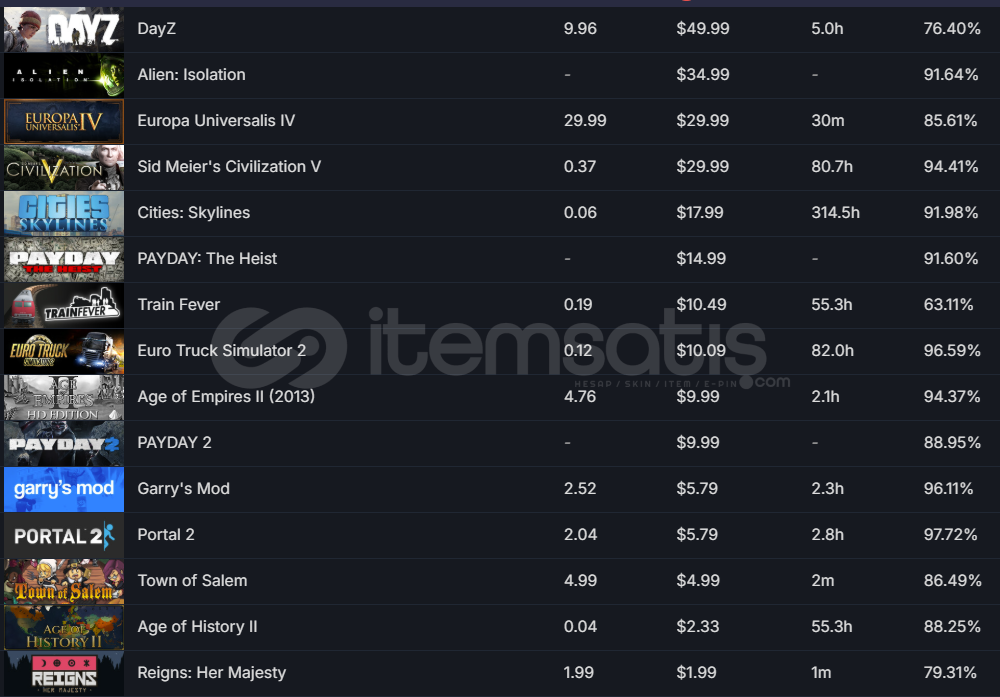Click the 82.0h playtime value
The image size is (1000, 697).
pos(832,350)
